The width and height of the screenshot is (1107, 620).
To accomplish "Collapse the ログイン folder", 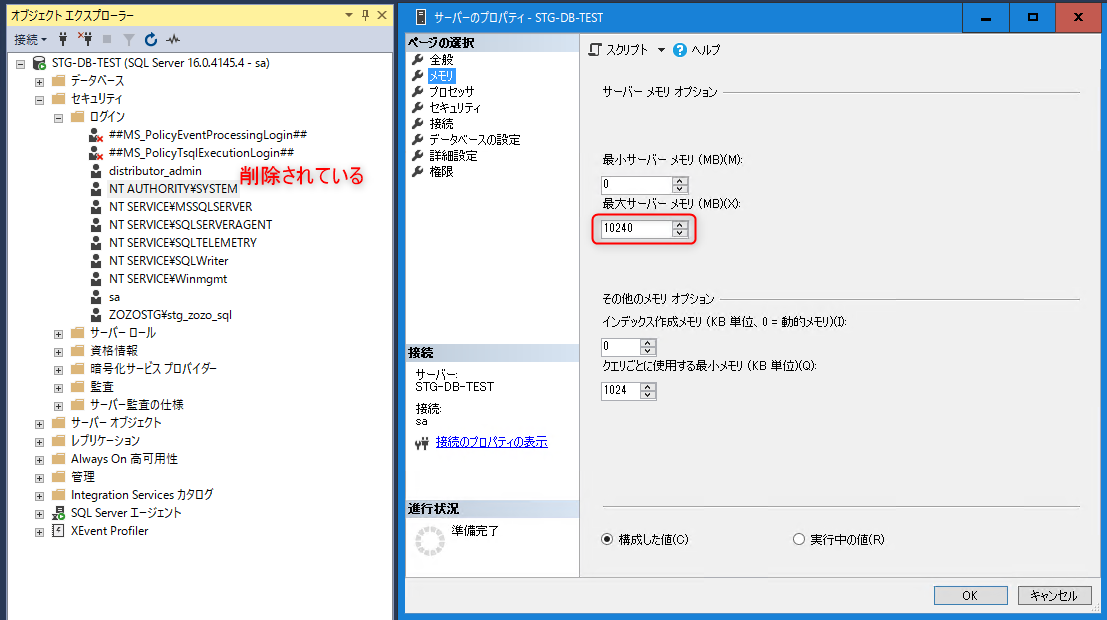I will coord(59,118).
